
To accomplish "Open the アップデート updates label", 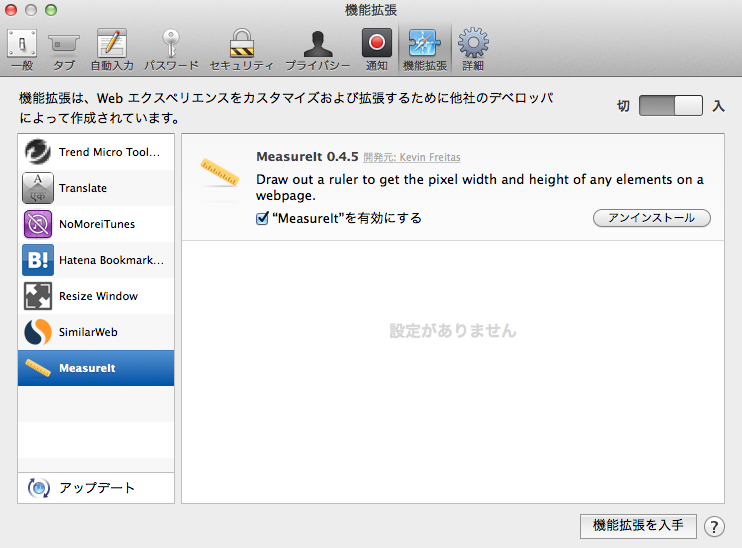I will [97, 487].
